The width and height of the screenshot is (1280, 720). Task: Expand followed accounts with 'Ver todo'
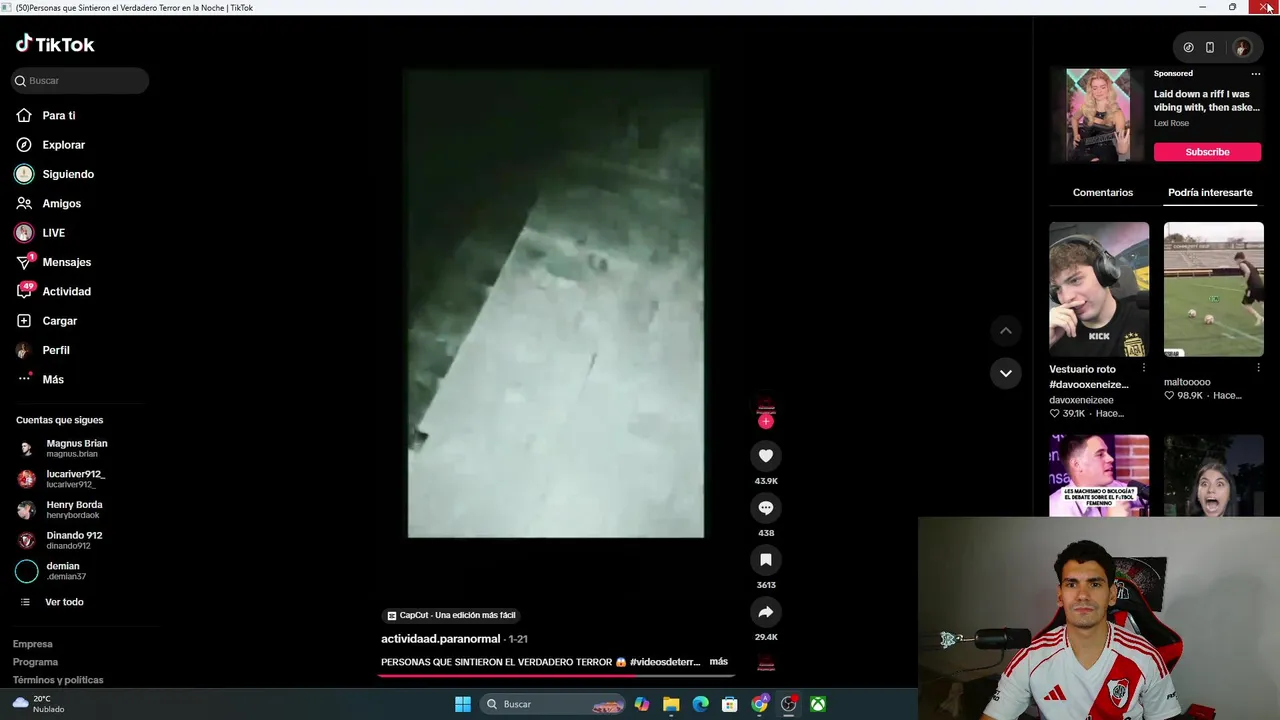(x=52, y=602)
